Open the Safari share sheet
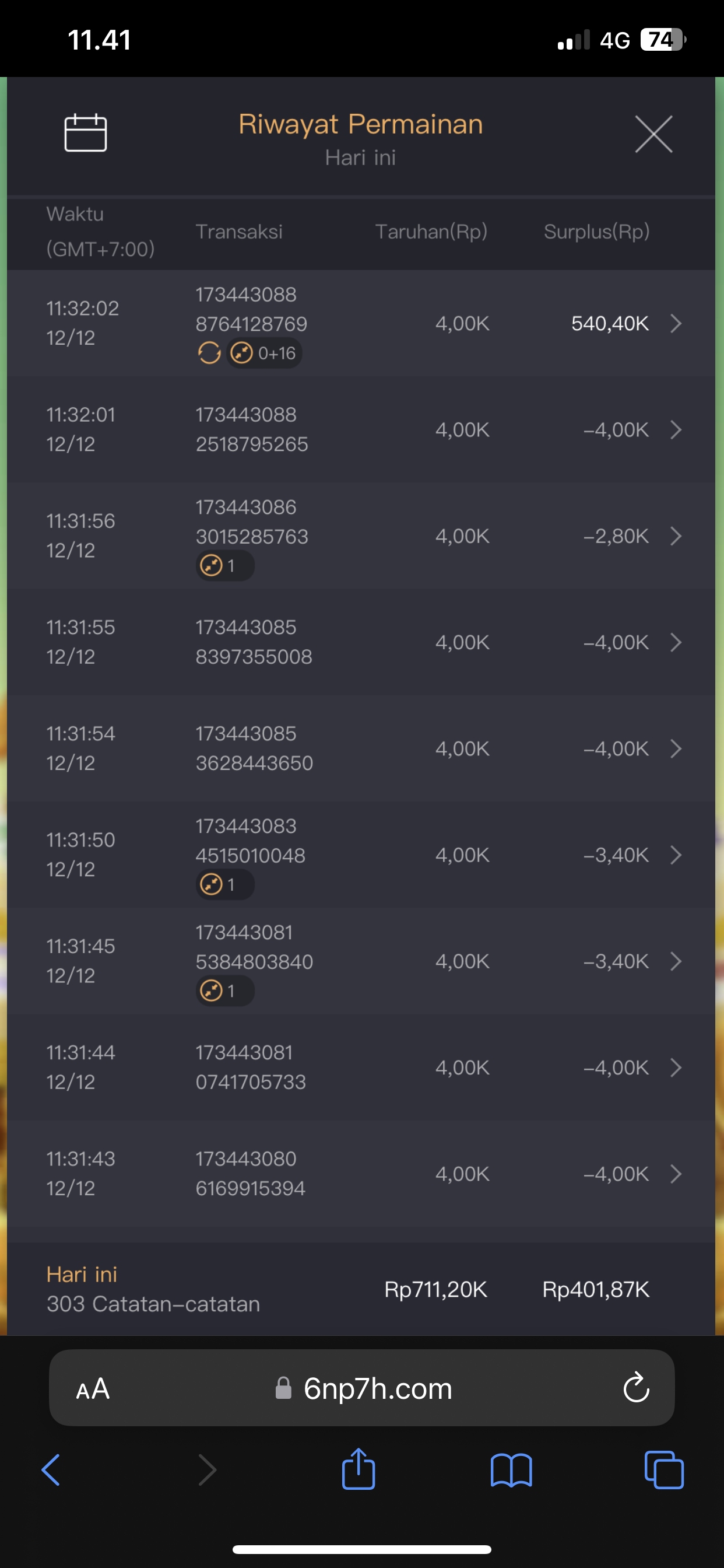724x1568 pixels. point(359,1470)
